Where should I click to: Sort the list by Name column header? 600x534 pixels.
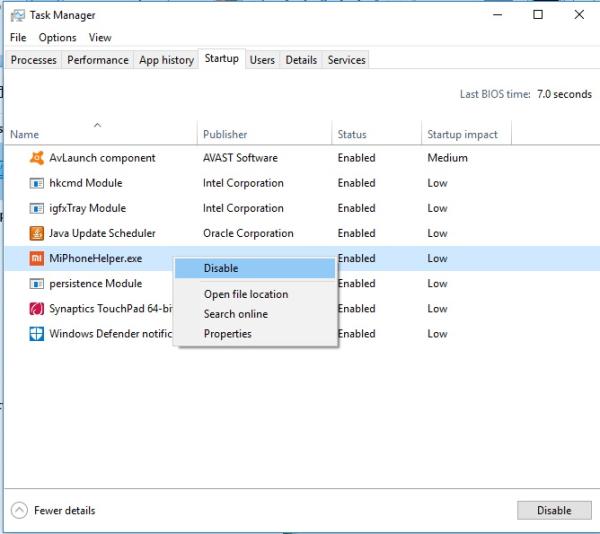click(x=25, y=134)
